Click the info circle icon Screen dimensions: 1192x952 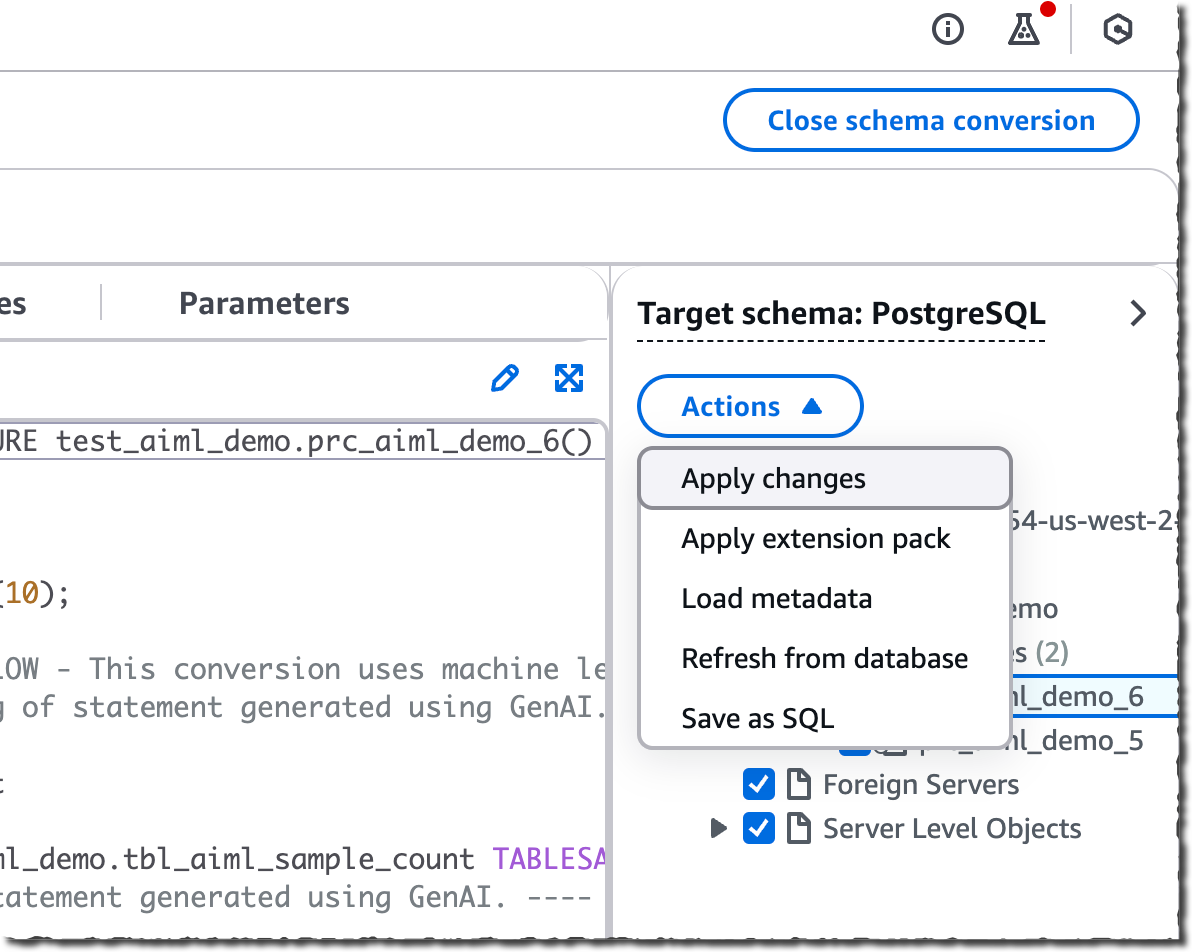(947, 31)
